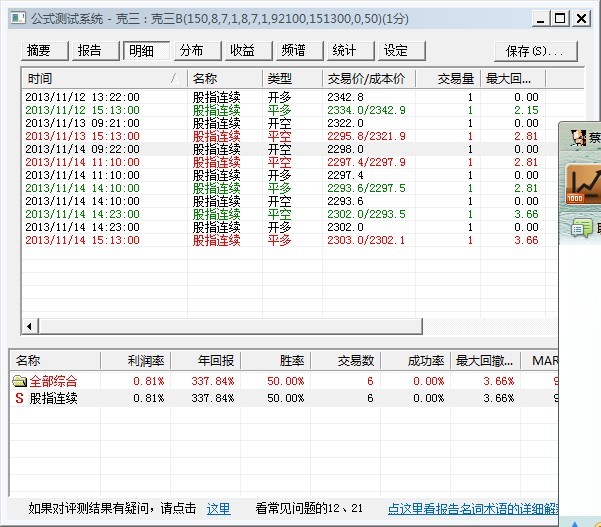The height and width of the screenshot is (527, 601).
Task: Open the 设定 settings tab
Action: (x=396, y=51)
